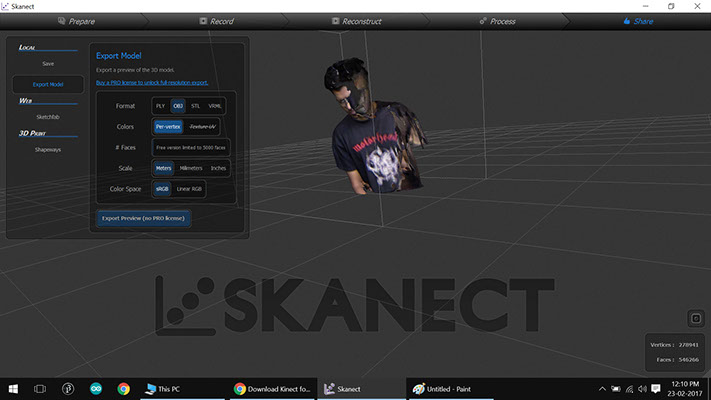711x400 pixels.
Task: Open battery status tray icon
Action: coord(616,389)
